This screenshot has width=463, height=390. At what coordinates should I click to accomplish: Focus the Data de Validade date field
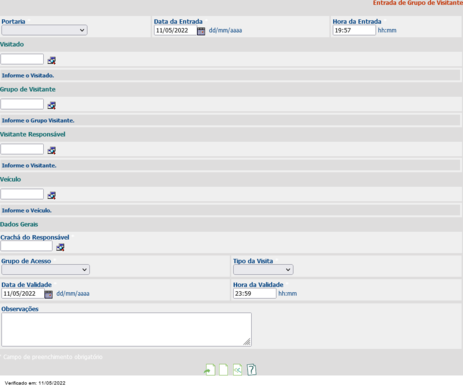point(23,294)
